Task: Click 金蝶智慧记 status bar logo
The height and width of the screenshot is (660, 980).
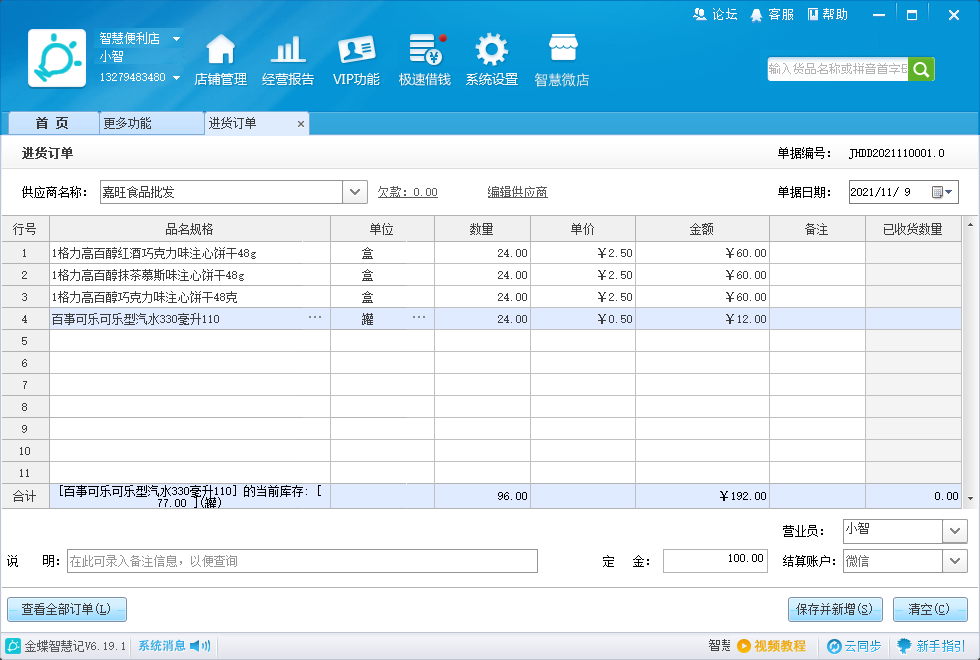Action: coord(12,646)
